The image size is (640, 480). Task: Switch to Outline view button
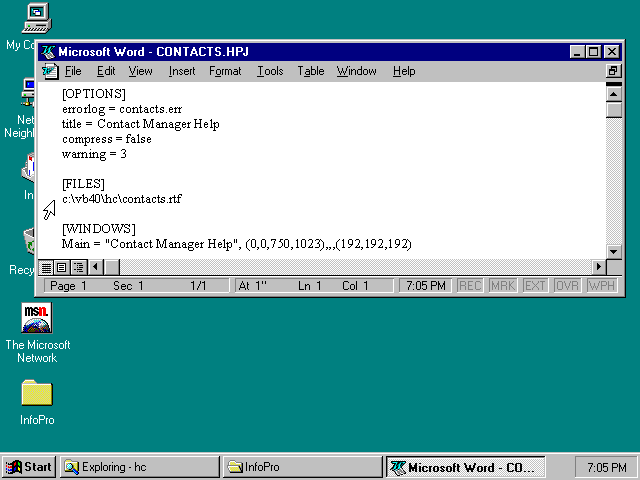[x=78, y=267]
